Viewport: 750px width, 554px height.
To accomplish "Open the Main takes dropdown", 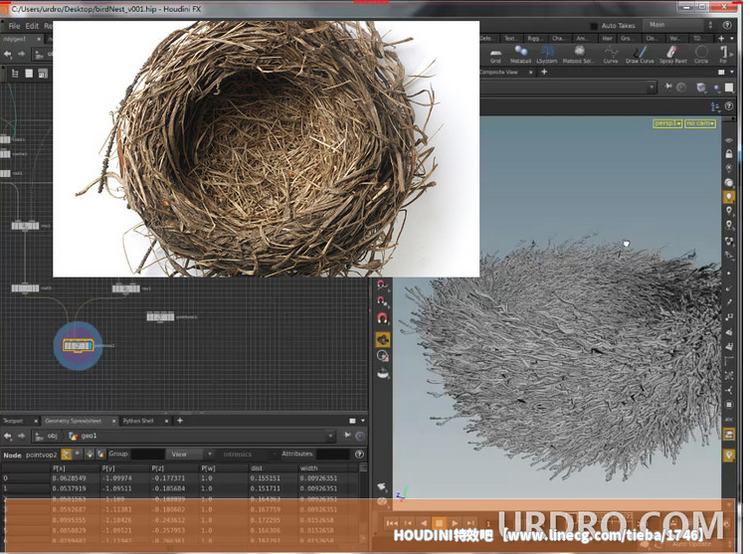I will 678,24.
